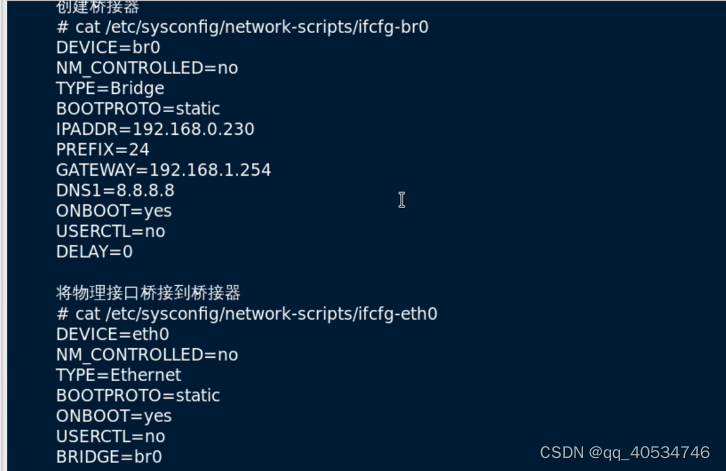Click the Chinese heading above the eth0 section
This screenshot has height=471, width=726.
(148, 293)
